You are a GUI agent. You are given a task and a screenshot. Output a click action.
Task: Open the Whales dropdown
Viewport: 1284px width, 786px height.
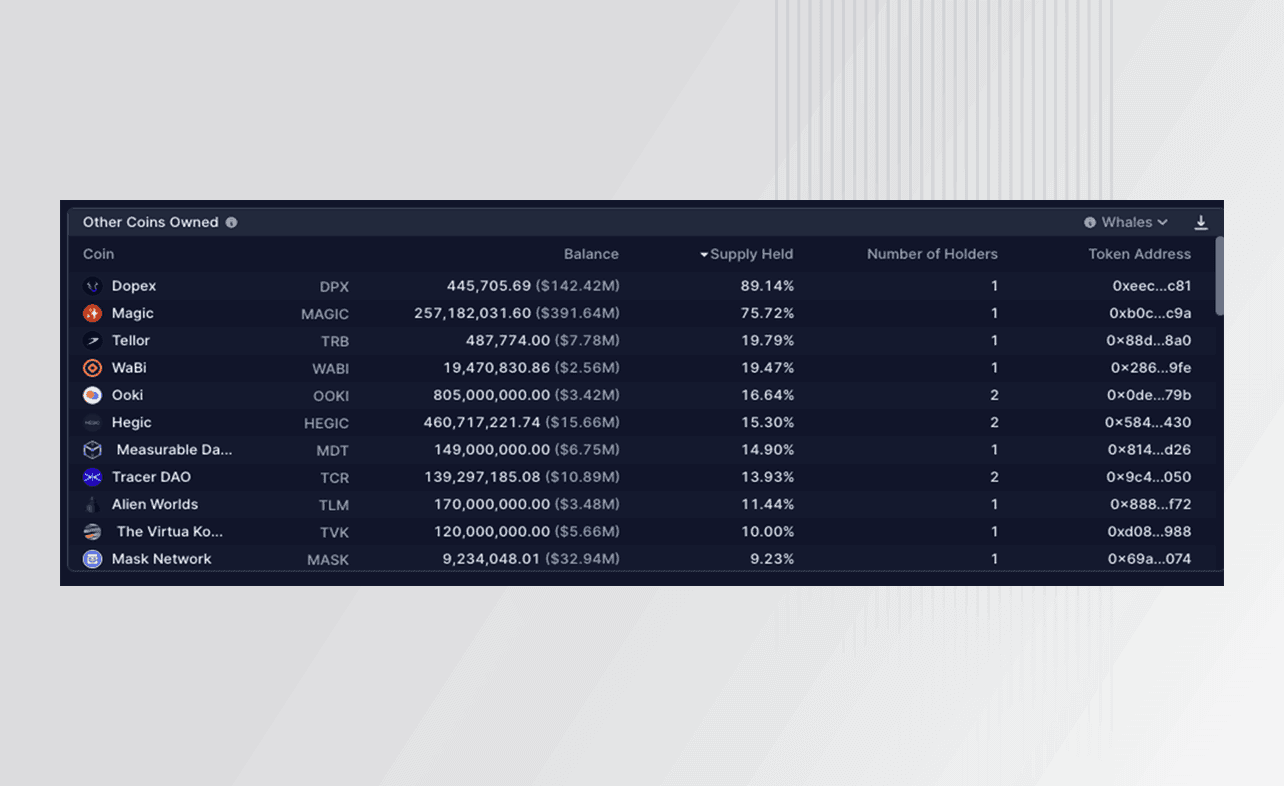1134,222
